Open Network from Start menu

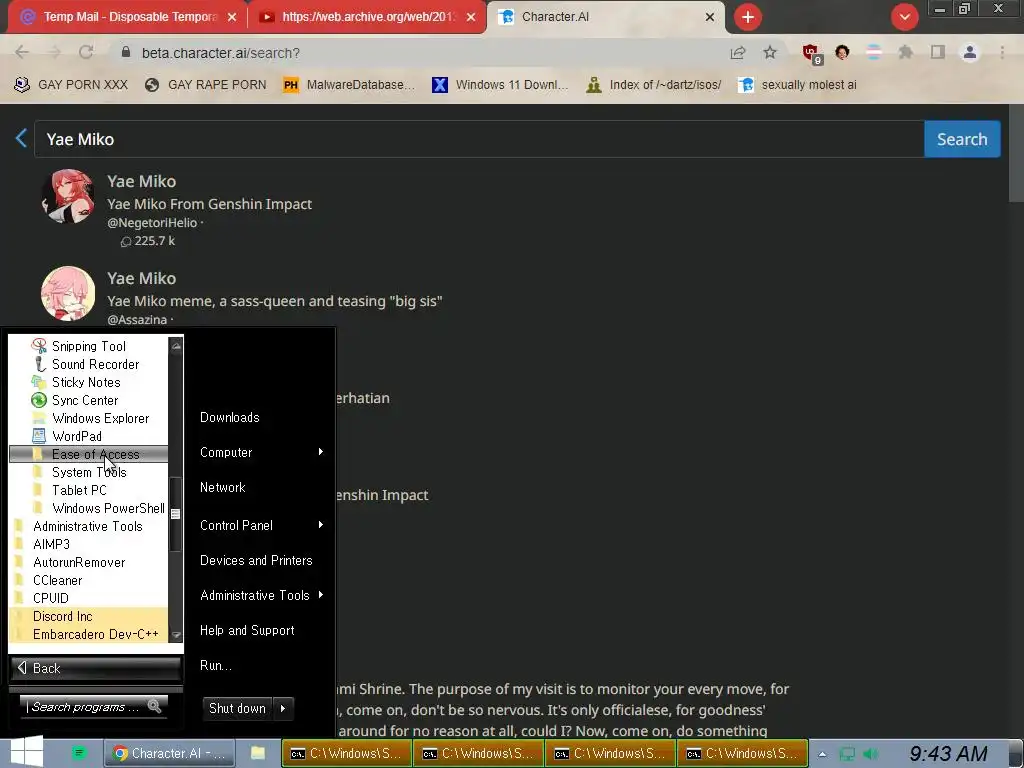[223, 487]
